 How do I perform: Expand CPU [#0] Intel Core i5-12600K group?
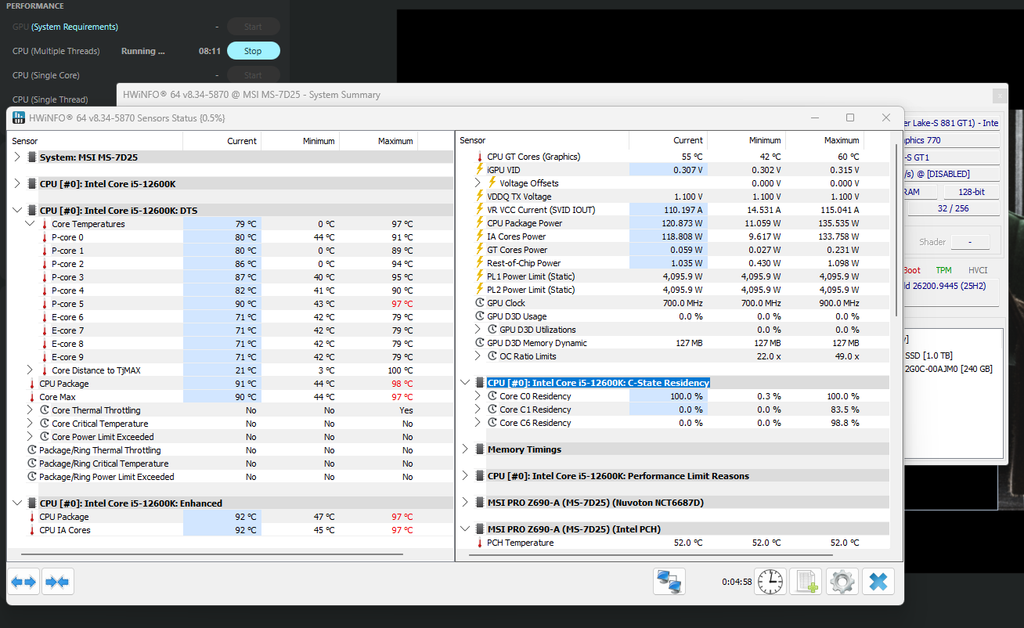coord(17,184)
